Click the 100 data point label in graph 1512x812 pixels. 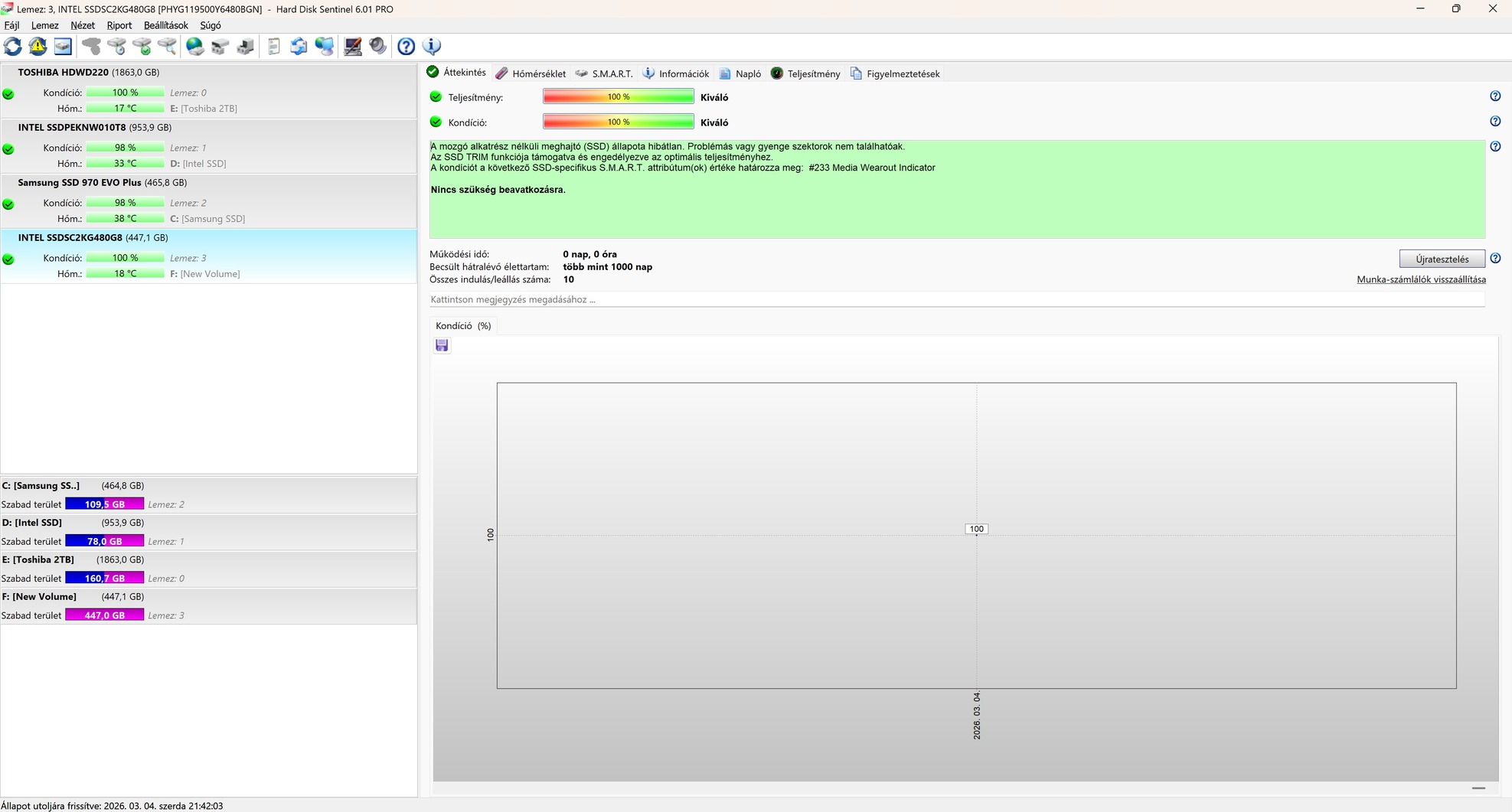976,529
